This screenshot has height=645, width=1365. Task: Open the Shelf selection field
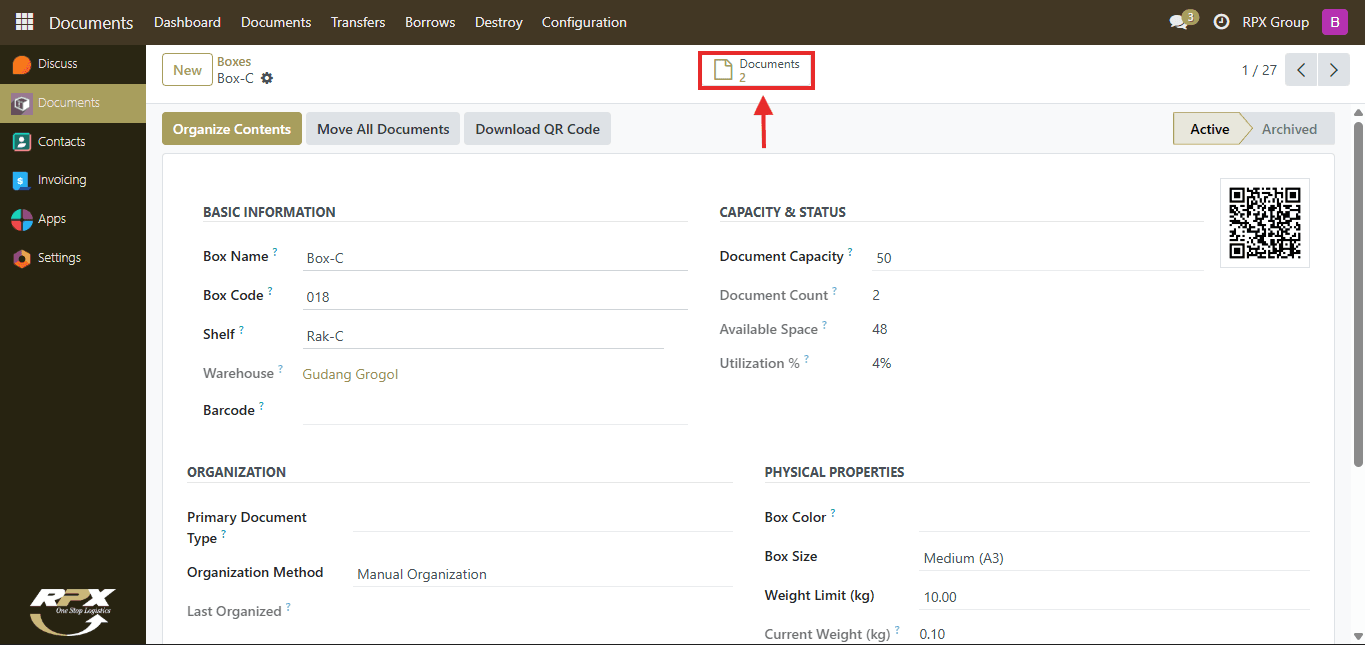[x=483, y=336]
